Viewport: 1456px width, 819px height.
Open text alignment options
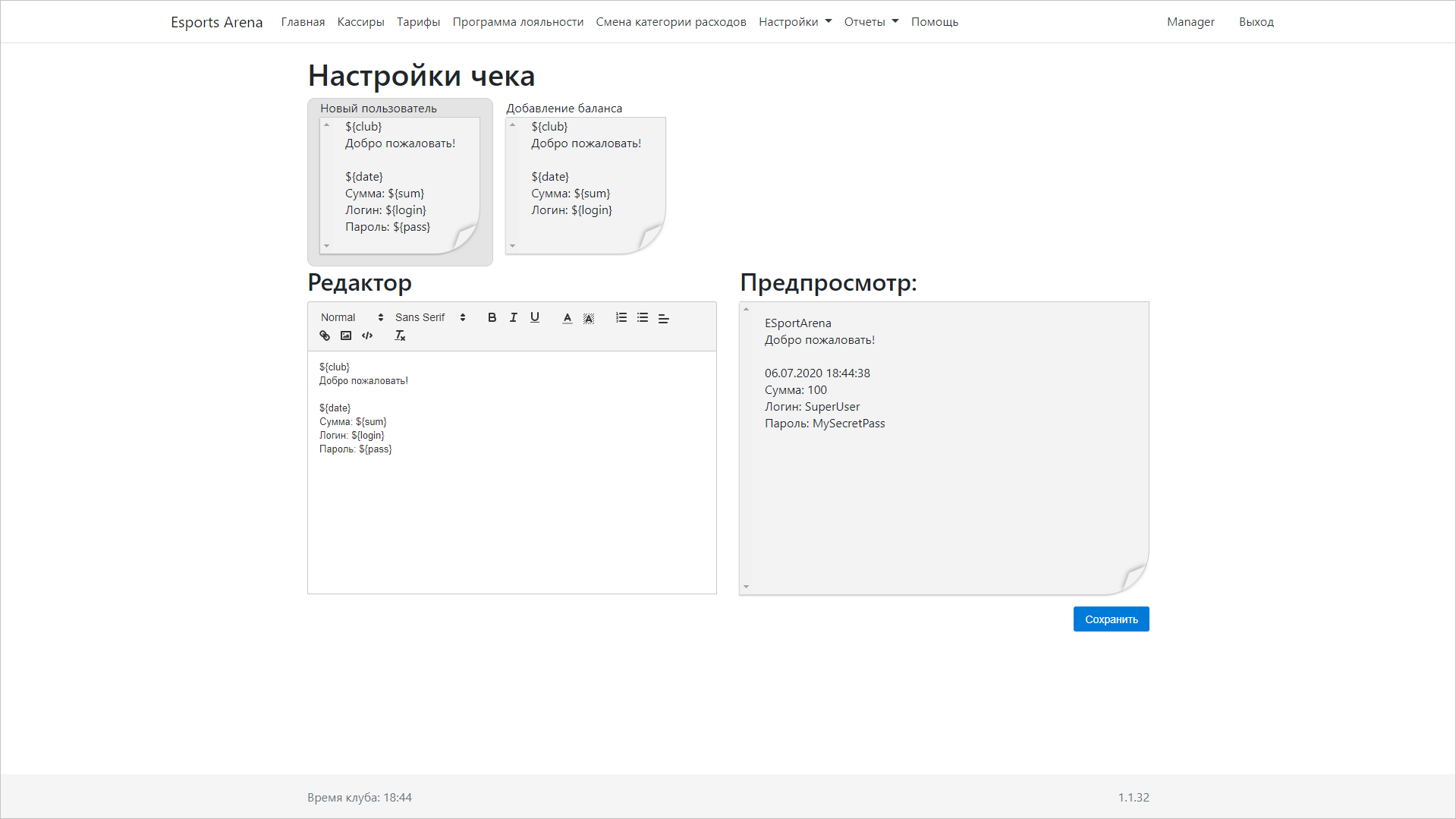[x=664, y=317]
